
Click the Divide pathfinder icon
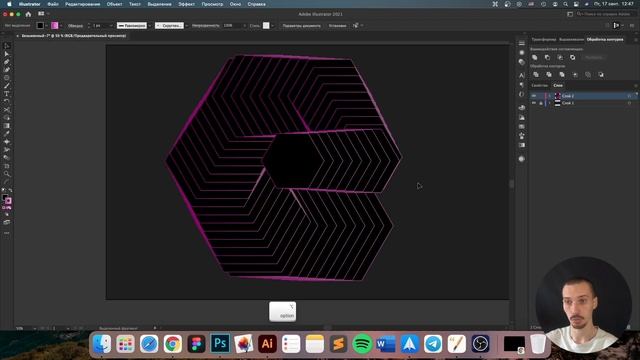click(536, 75)
